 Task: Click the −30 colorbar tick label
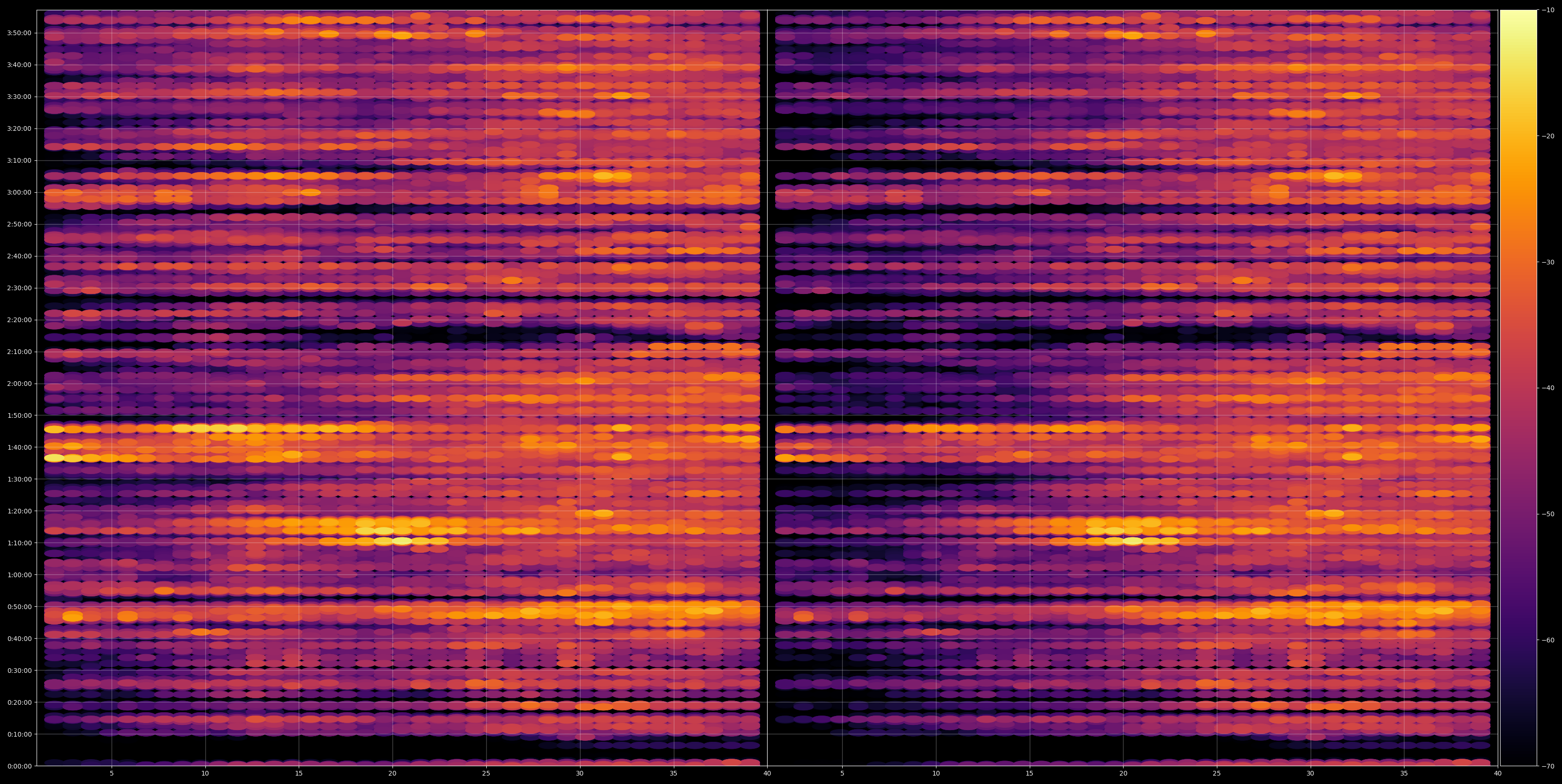point(1547,262)
